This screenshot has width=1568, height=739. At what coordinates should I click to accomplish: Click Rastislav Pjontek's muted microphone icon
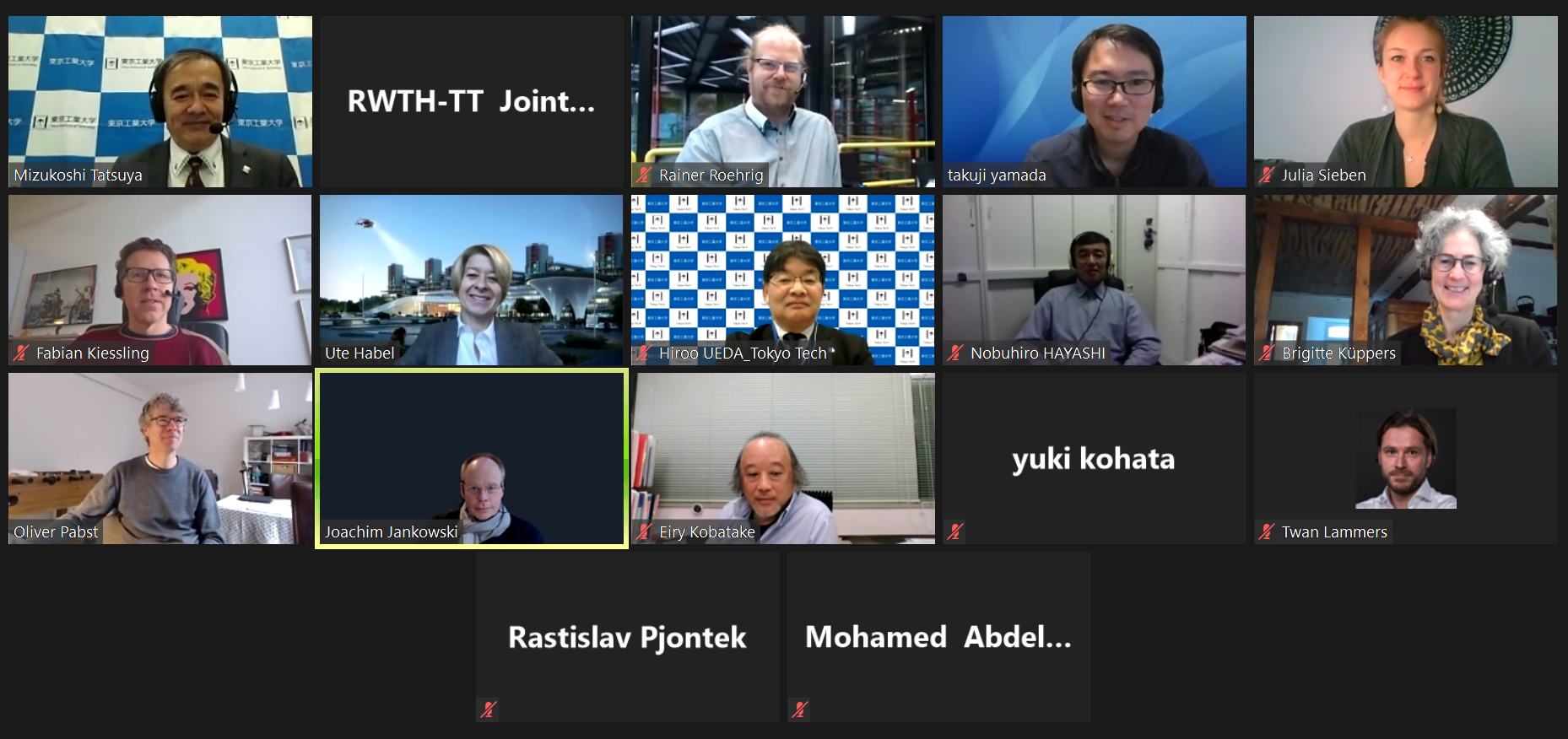click(489, 710)
